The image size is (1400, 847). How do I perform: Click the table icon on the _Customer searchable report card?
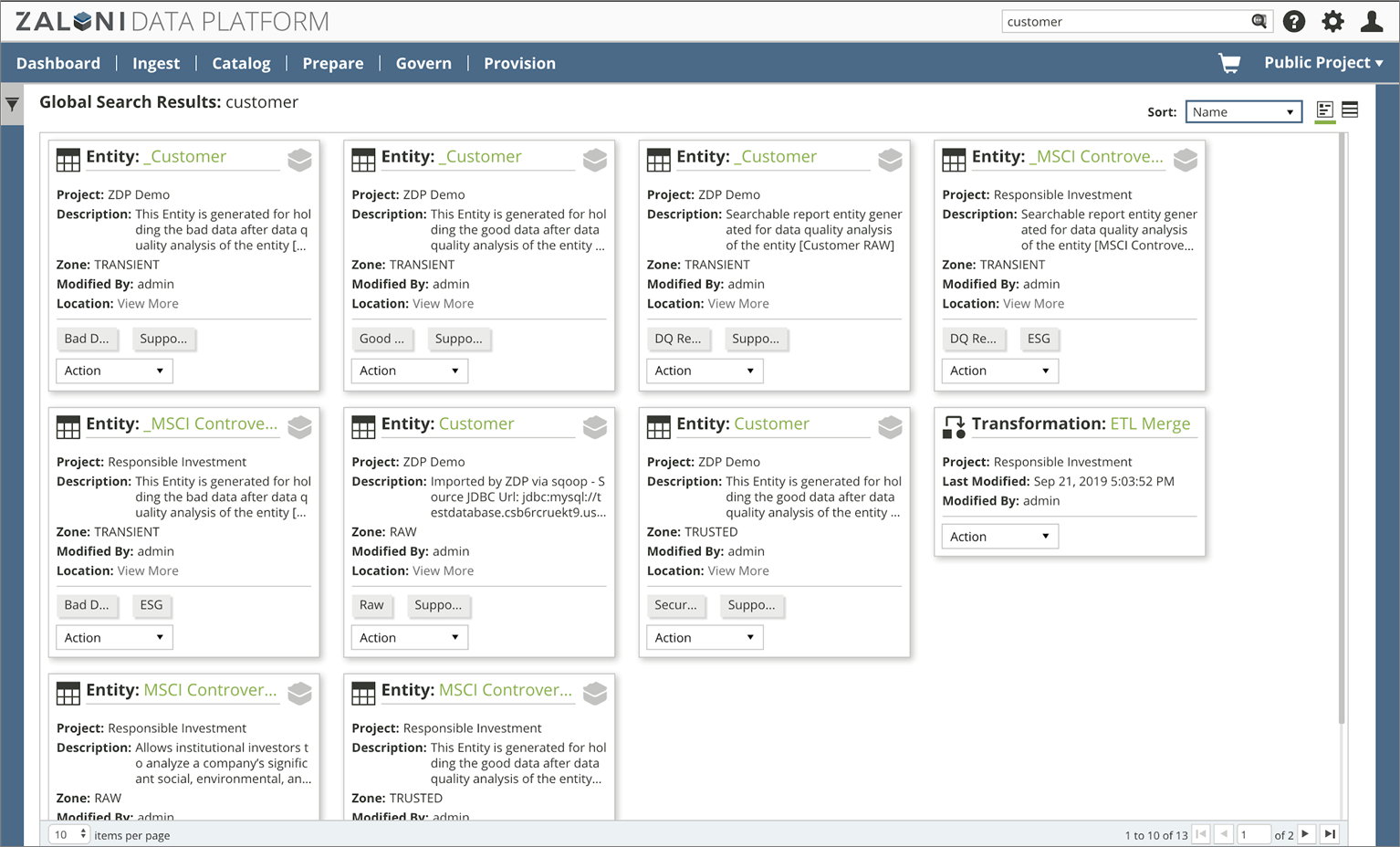click(659, 160)
